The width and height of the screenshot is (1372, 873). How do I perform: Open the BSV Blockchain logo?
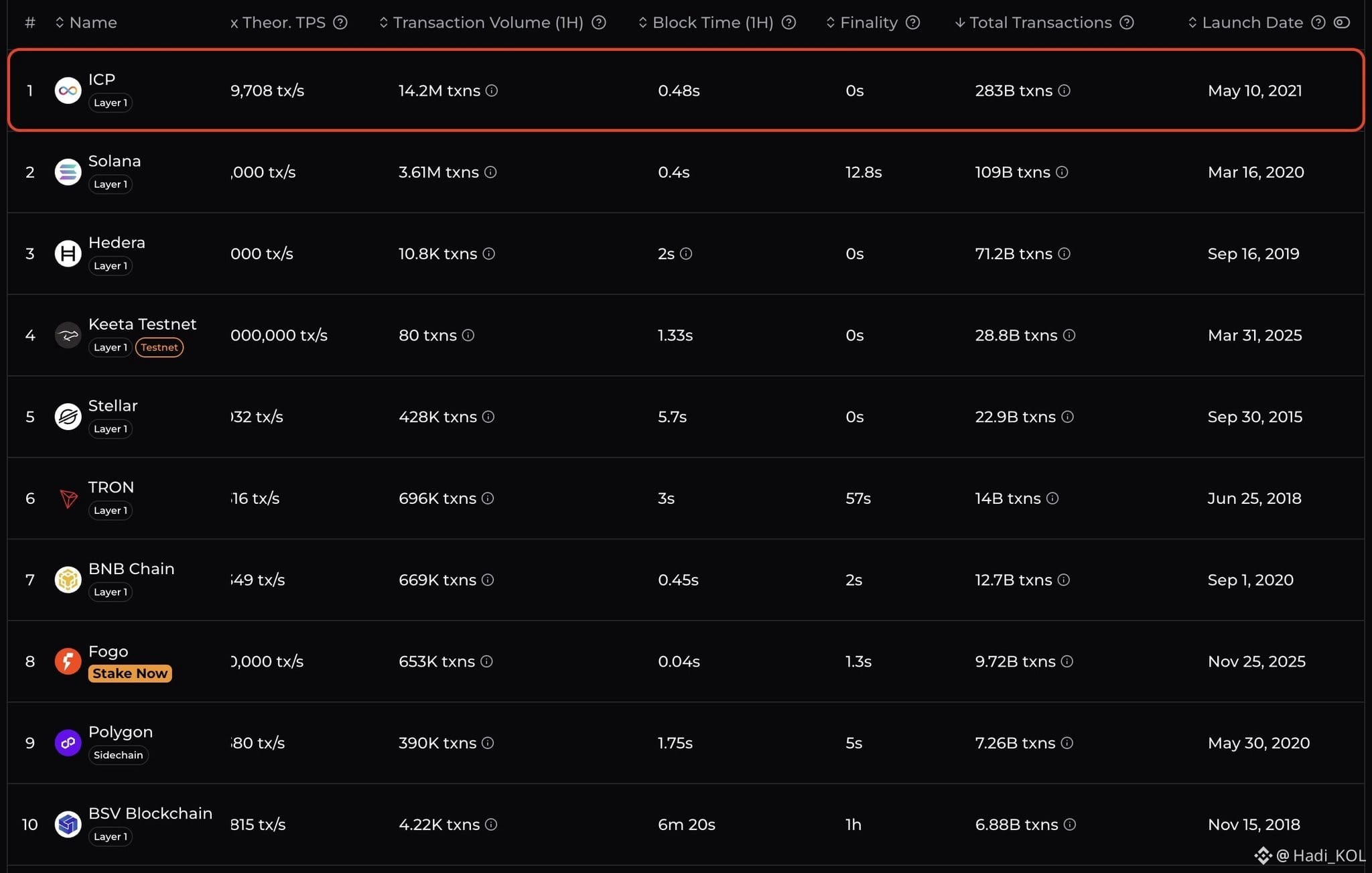(x=68, y=824)
